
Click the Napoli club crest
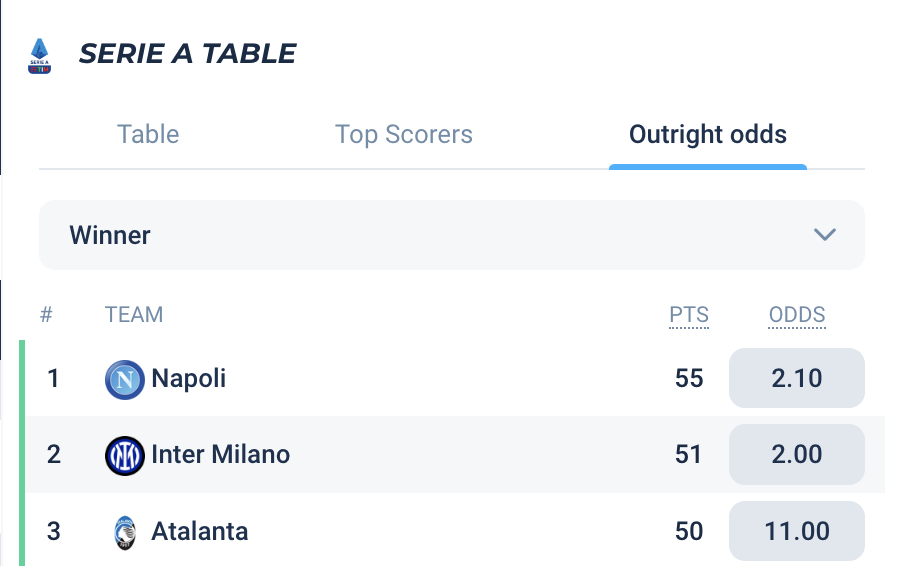coord(125,379)
